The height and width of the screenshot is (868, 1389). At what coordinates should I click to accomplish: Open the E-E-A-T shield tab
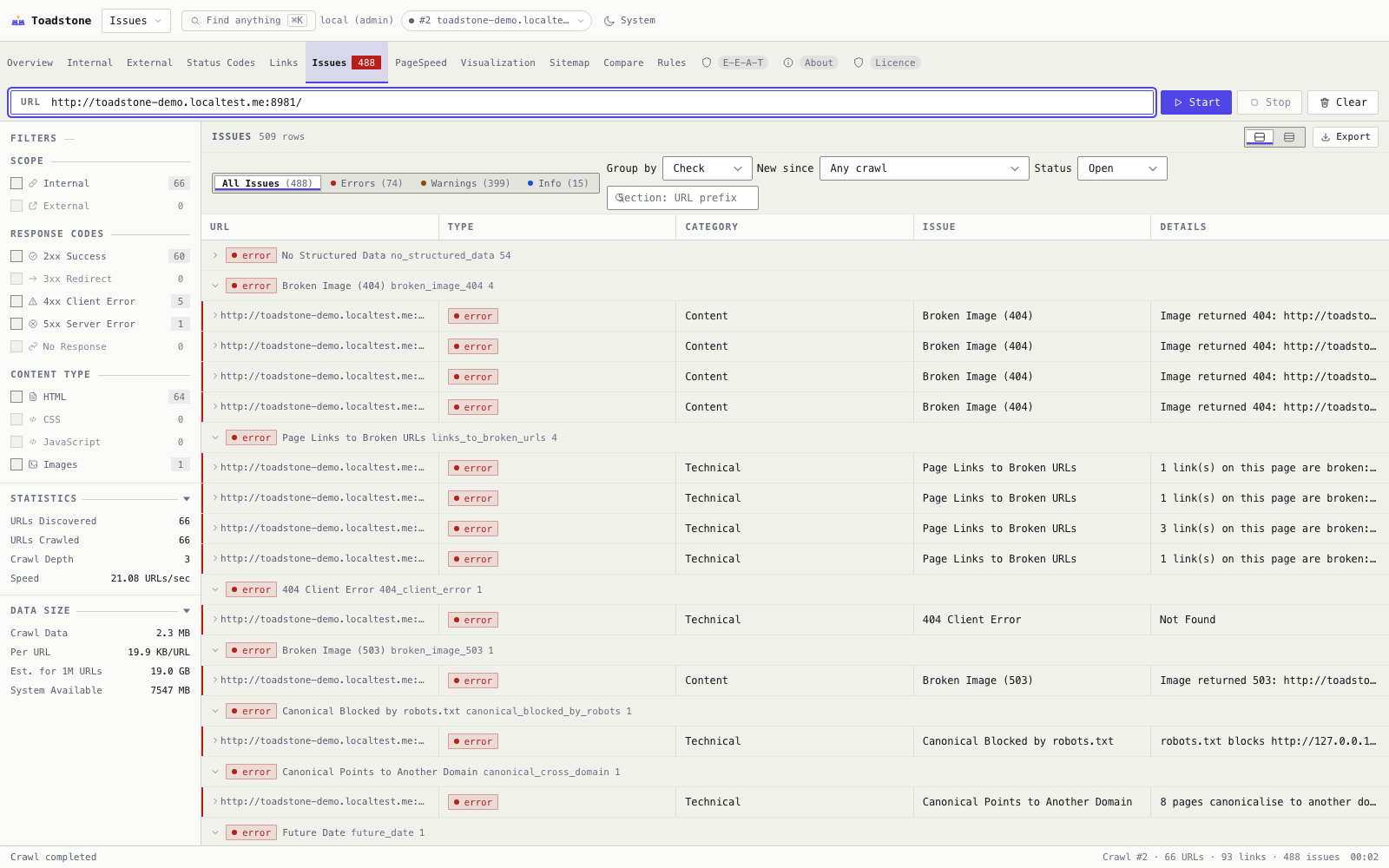point(734,62)
